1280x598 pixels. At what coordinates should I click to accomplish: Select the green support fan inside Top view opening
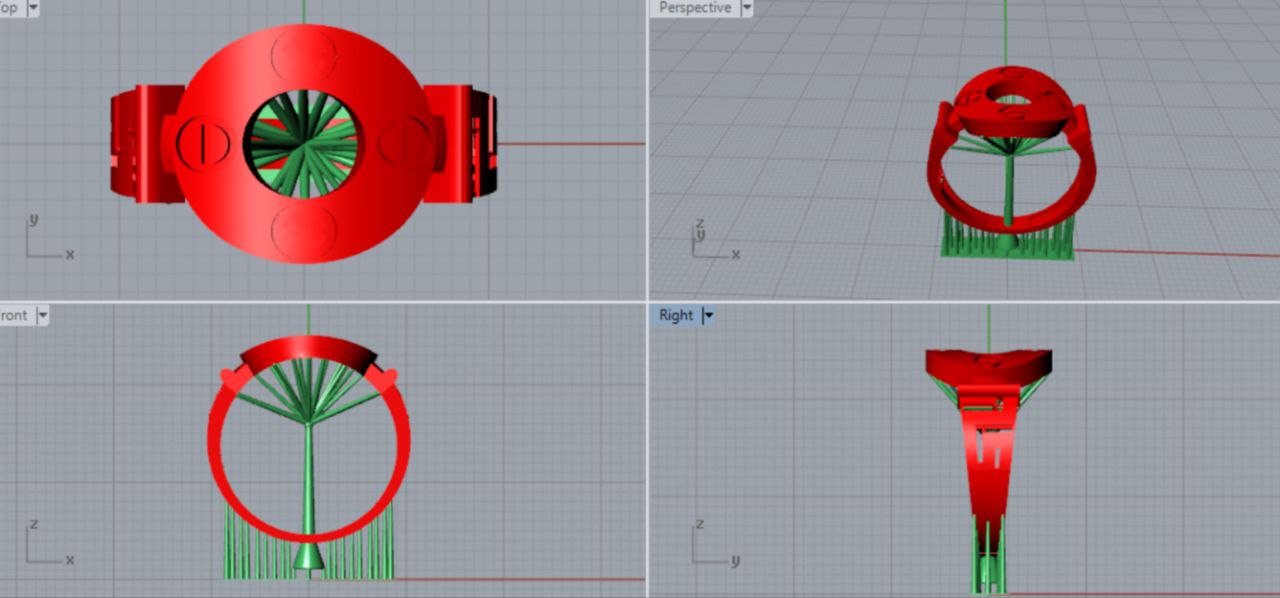tap(304, 145)
